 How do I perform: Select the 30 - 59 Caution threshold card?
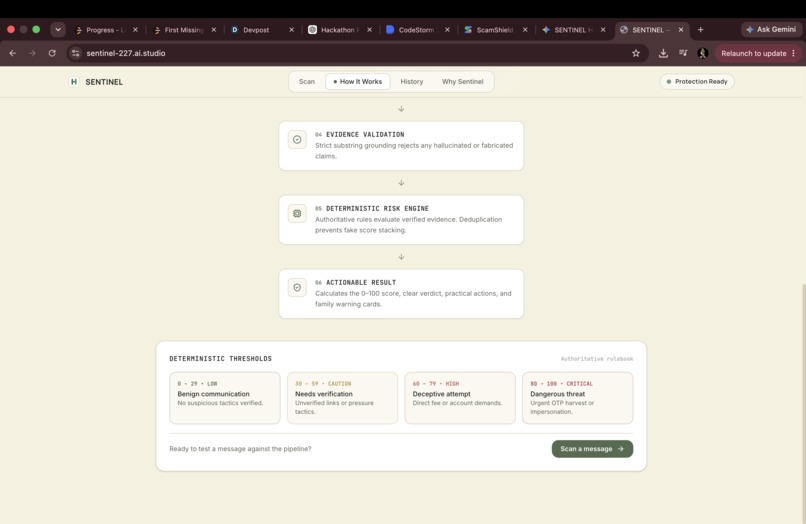click(342, 398)
